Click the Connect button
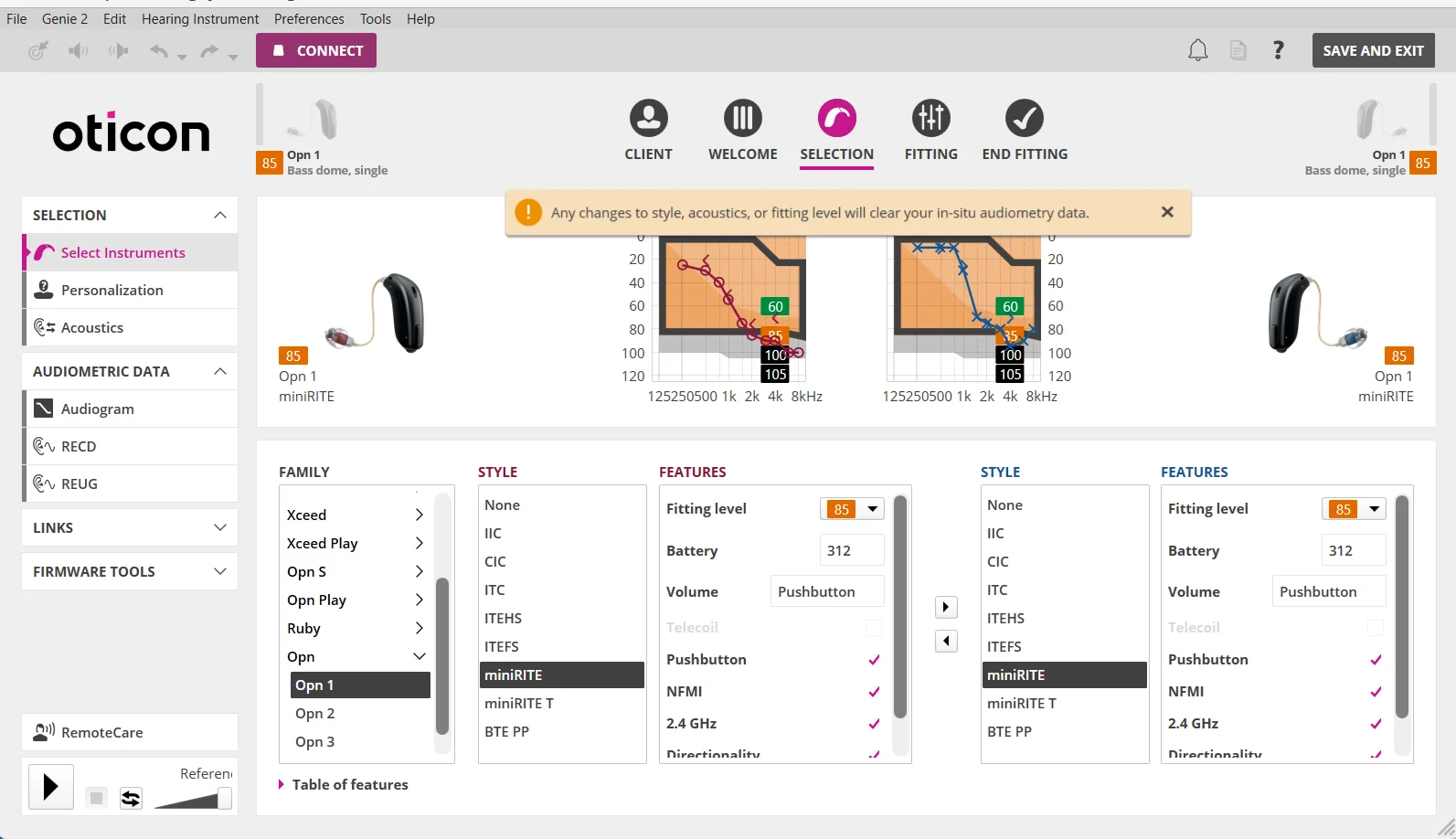 [x=316, y=50]
